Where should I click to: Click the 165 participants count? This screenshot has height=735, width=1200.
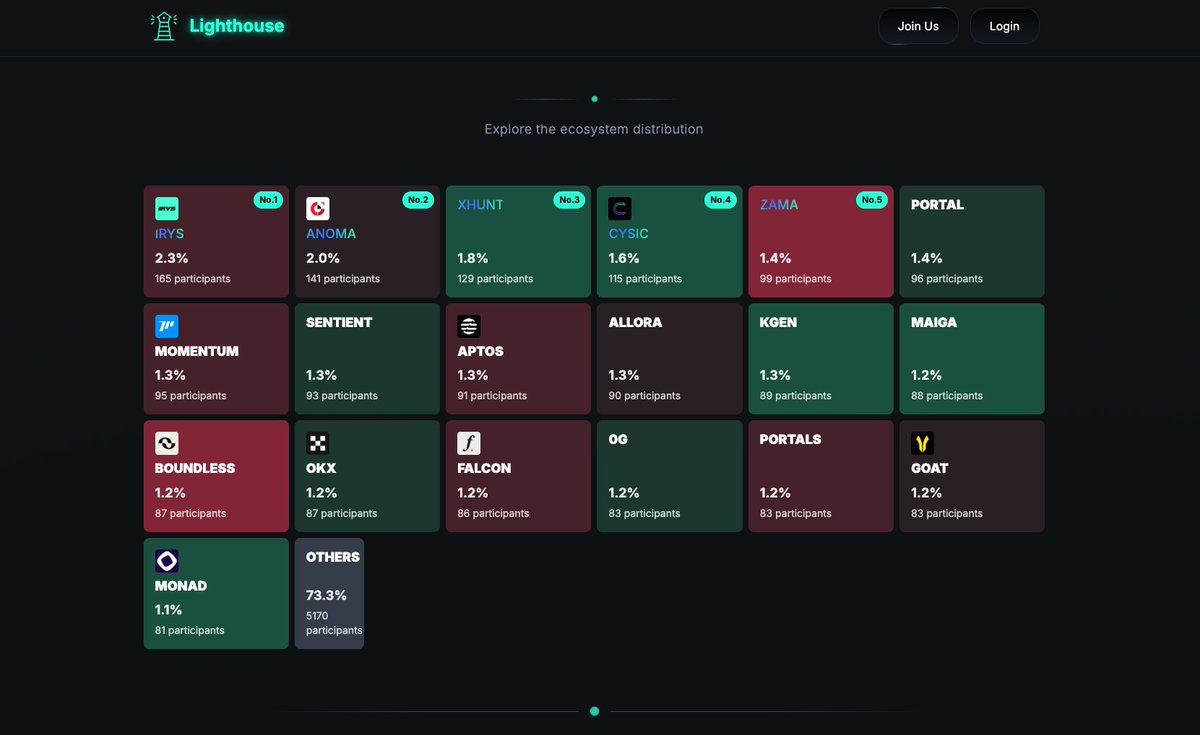click(x=193, y=279)
